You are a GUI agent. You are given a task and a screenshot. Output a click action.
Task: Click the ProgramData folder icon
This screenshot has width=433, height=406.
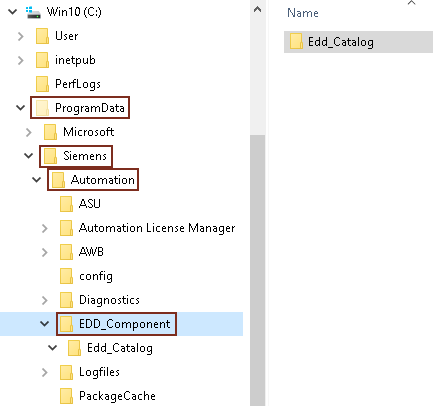tap(42, 108)
